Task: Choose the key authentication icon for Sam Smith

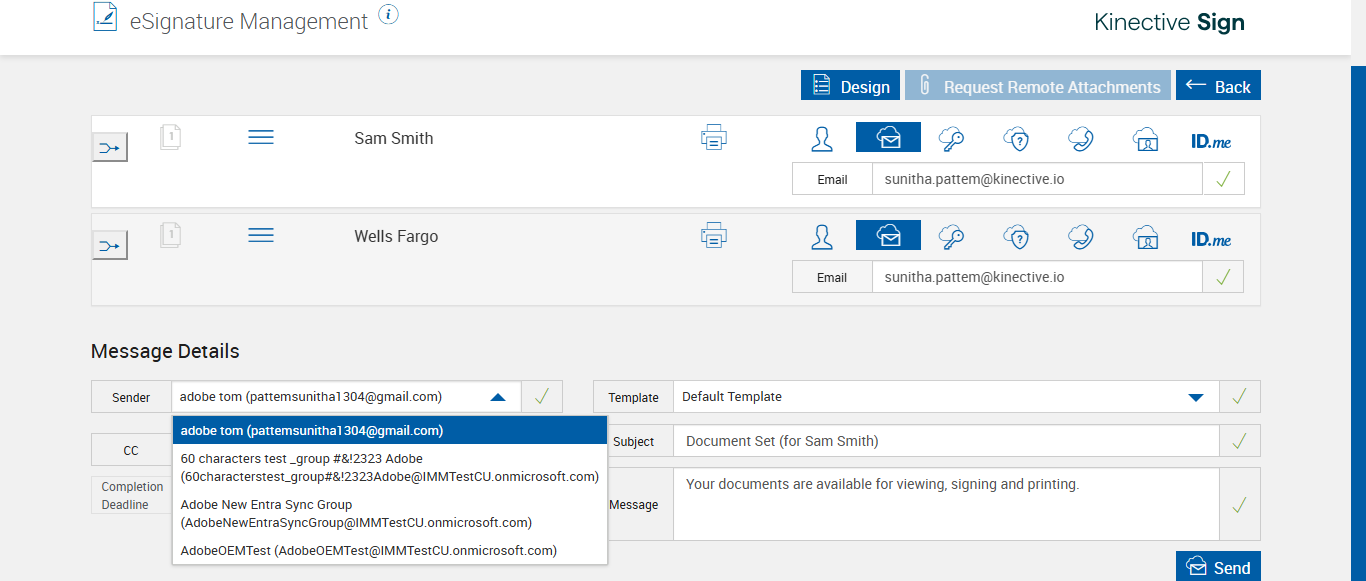Action: (x=951, y=139)
